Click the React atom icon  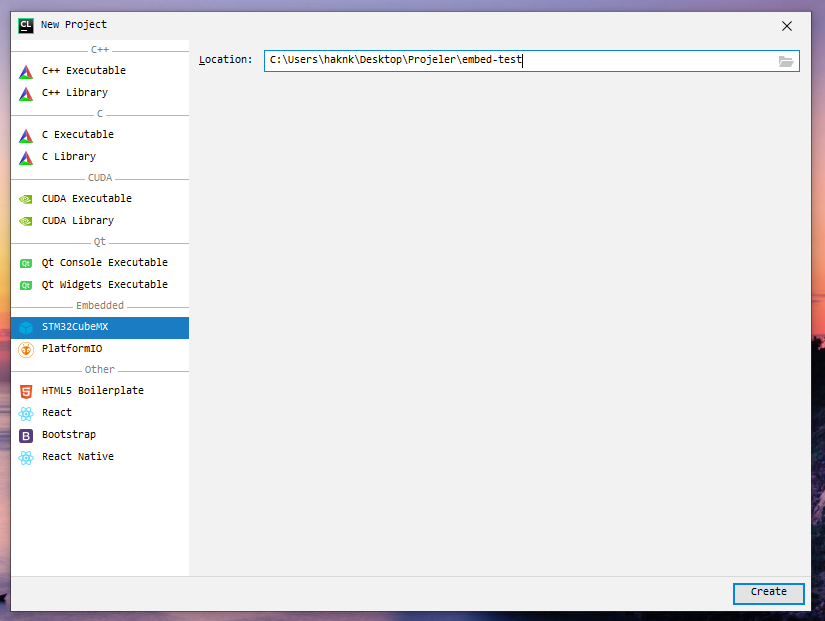click(x=26, y=414)
